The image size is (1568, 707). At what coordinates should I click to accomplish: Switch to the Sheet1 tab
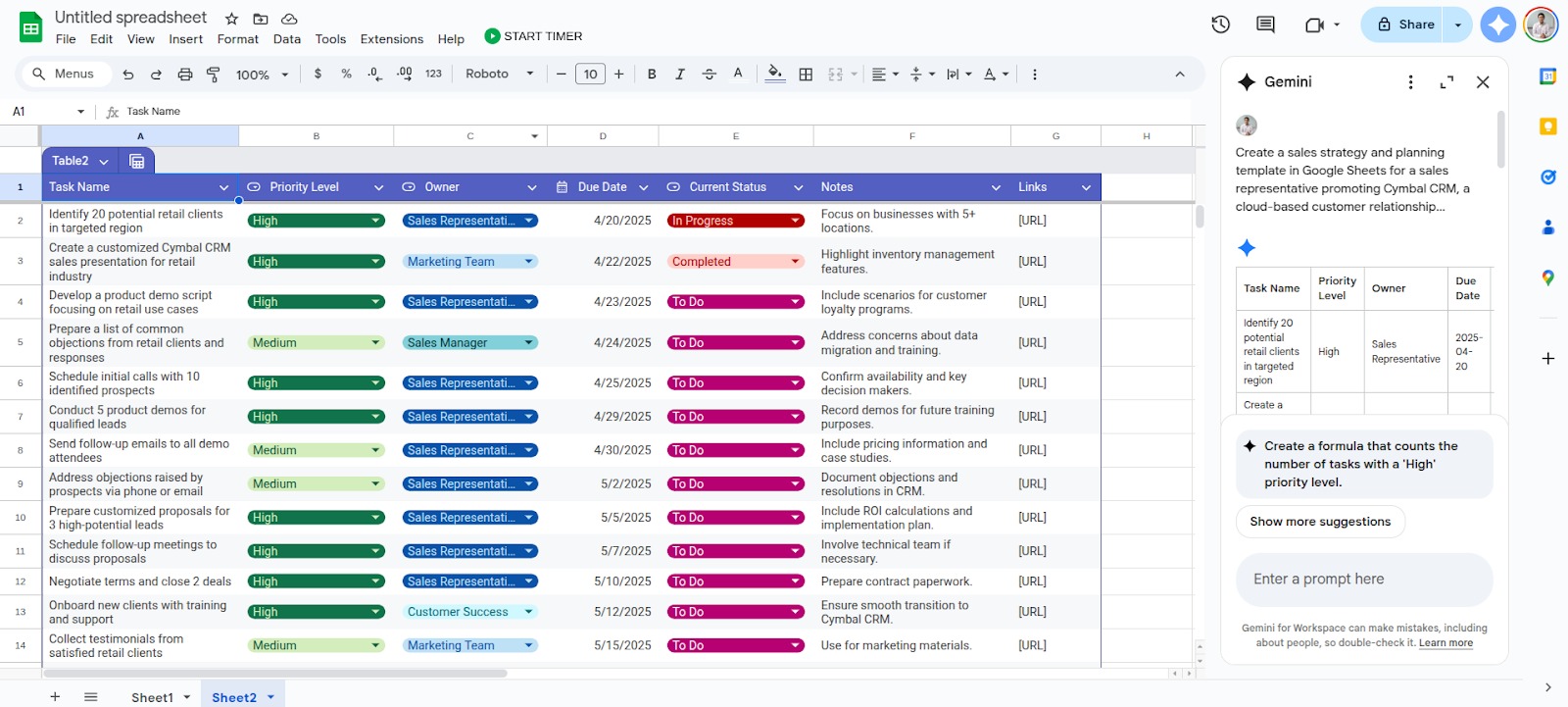pos(152,697)
